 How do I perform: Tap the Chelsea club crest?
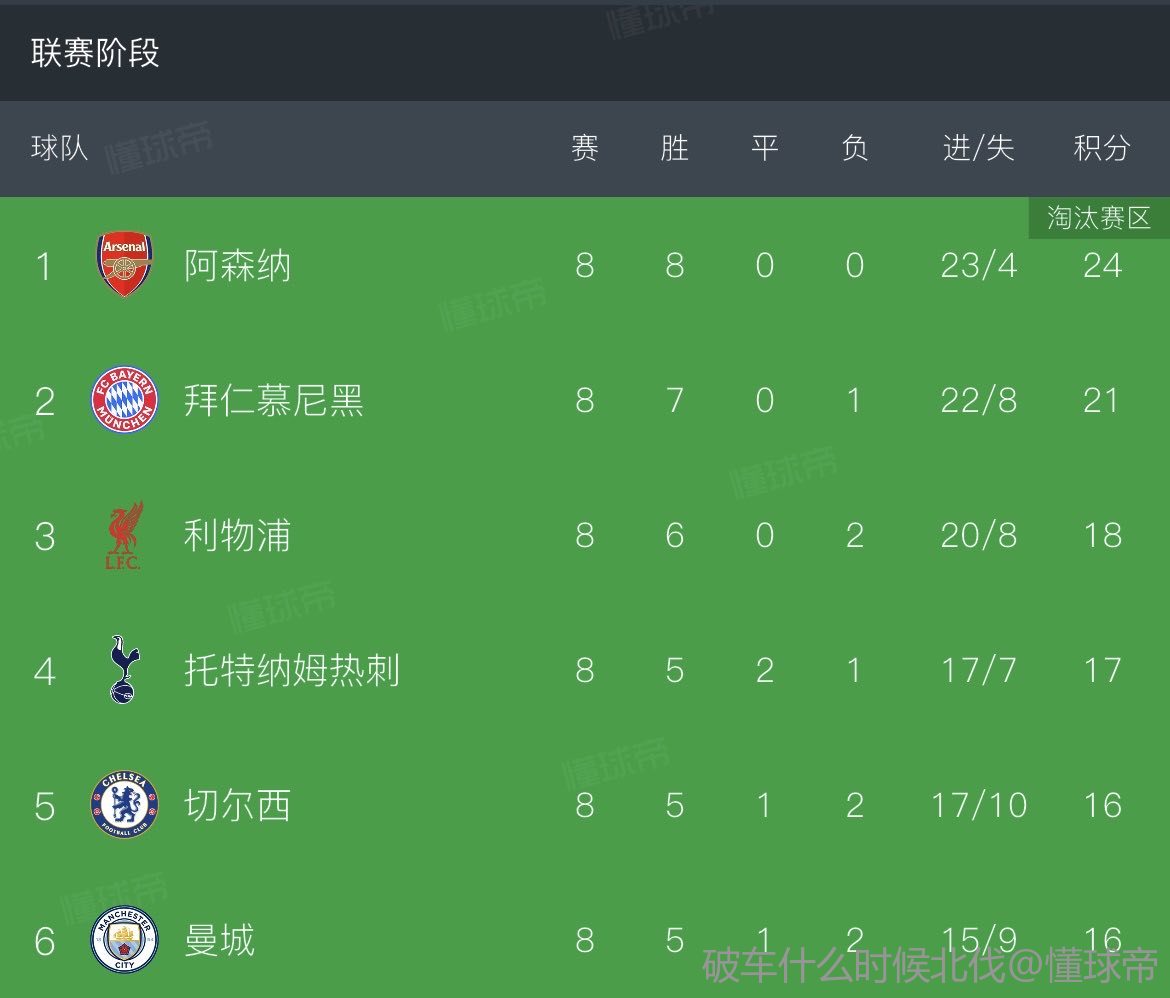[x=124, y=805]
